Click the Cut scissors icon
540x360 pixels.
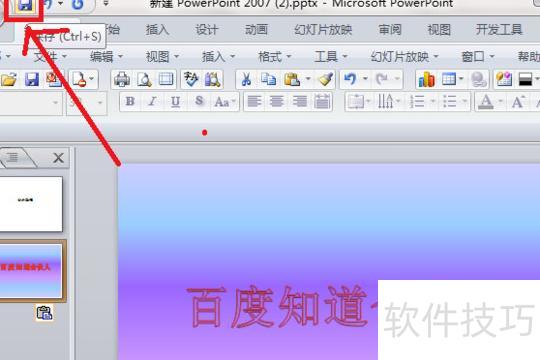coord(246,80)
